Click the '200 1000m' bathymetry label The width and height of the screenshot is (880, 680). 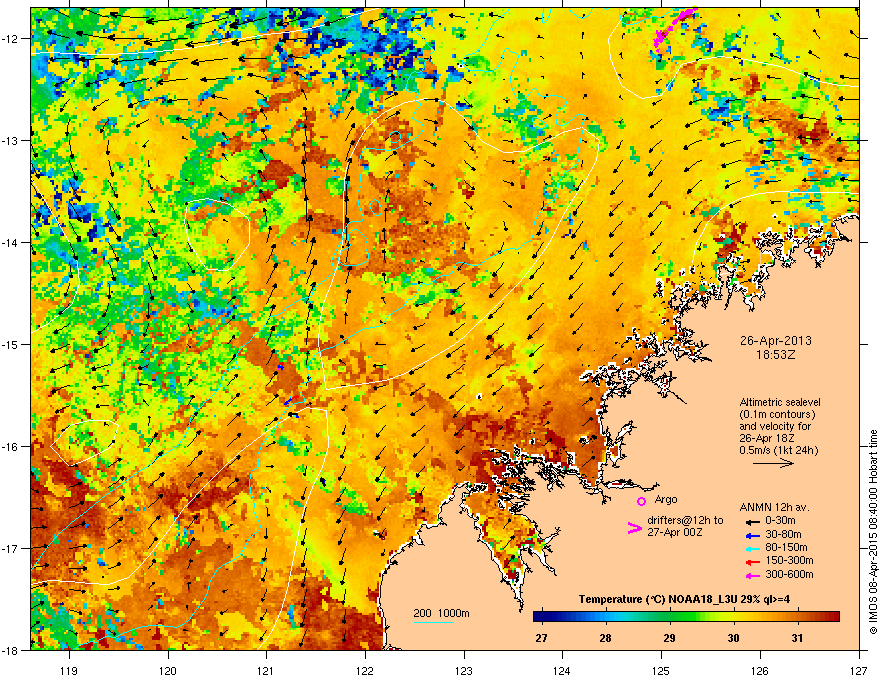(x=441, y=613)
